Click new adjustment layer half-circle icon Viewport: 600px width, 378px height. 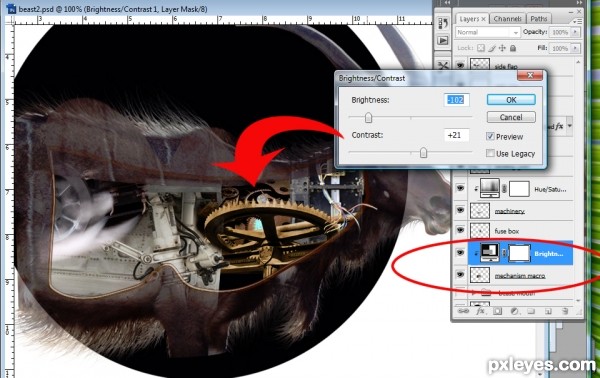point(514,311)
